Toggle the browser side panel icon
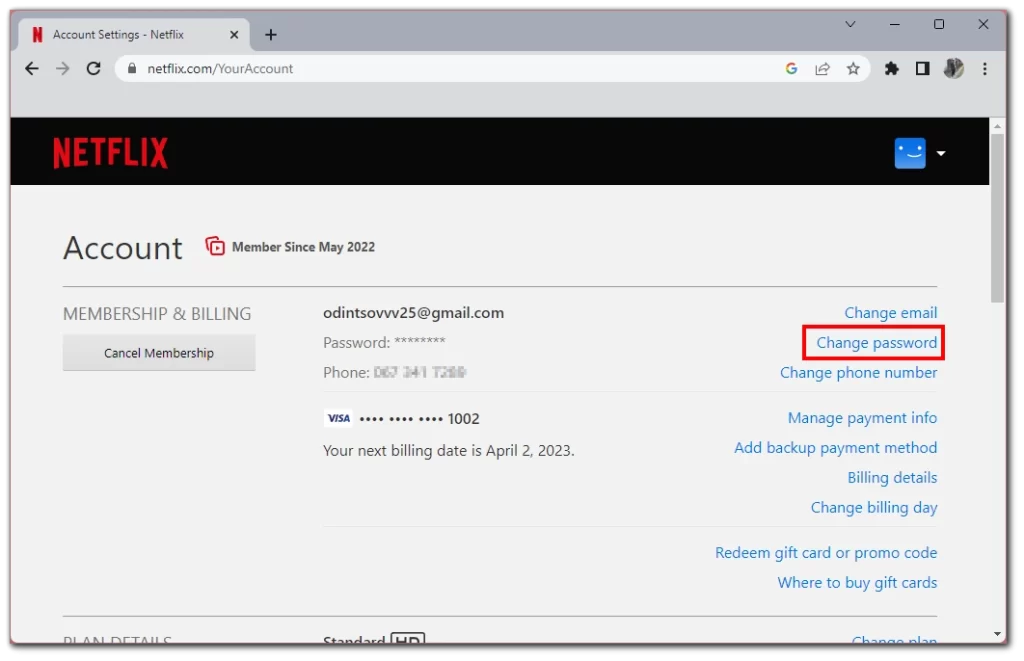 pos(922,69)
